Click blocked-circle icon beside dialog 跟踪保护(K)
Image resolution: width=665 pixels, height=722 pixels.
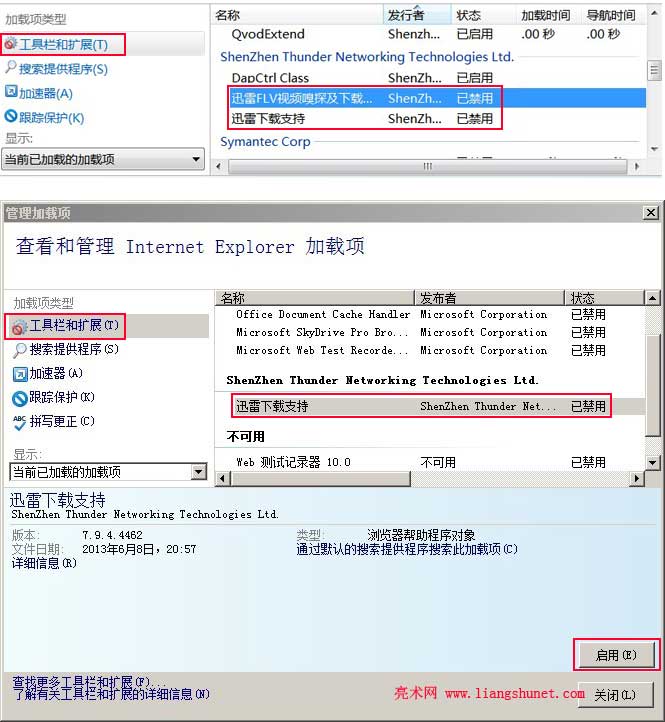(20, 398)
